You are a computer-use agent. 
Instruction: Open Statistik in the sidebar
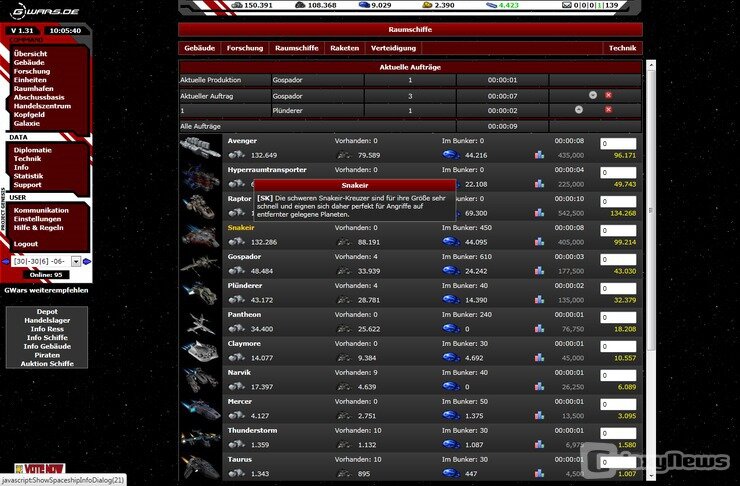point(28,176)
